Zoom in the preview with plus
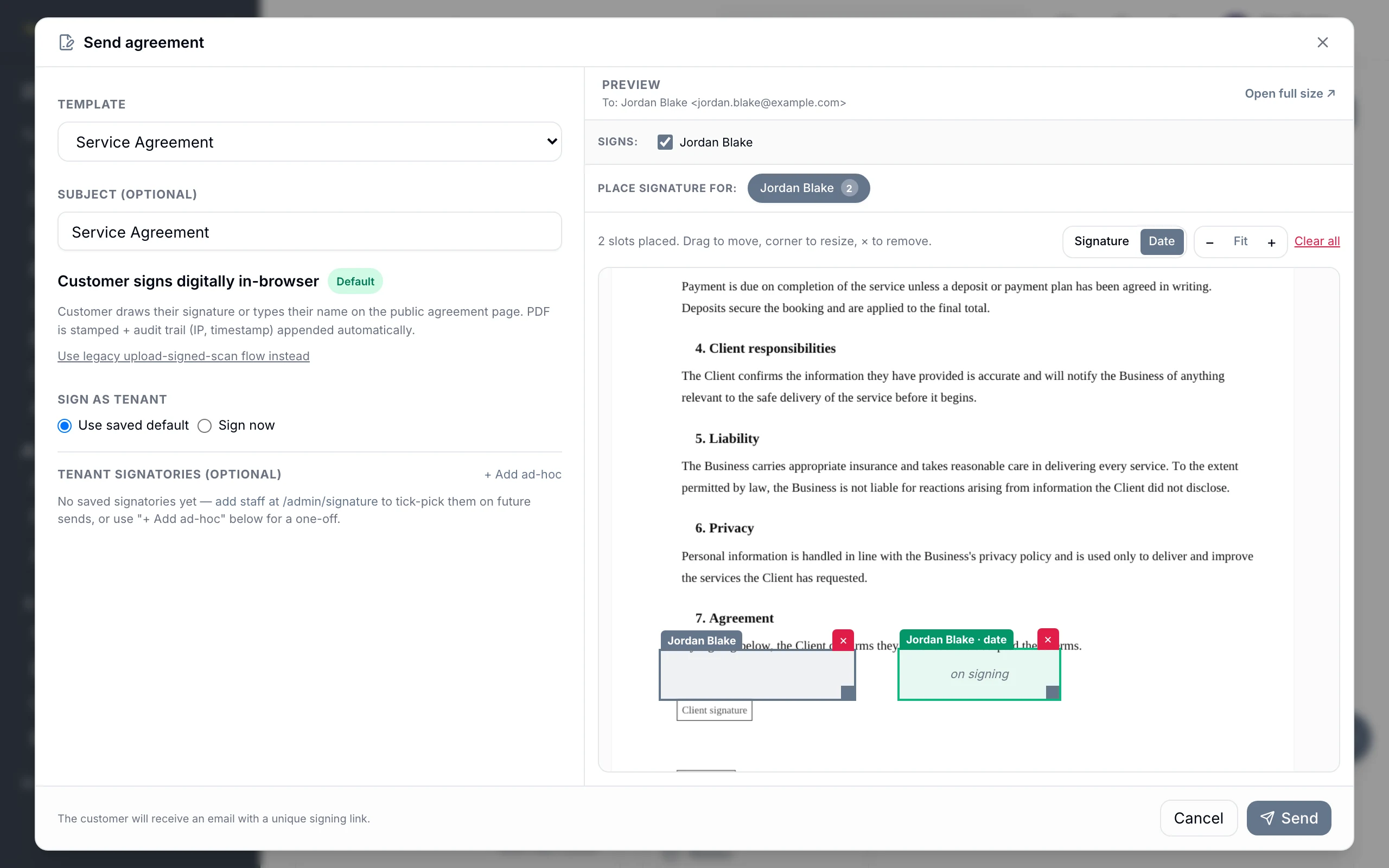 (1271, 242)
